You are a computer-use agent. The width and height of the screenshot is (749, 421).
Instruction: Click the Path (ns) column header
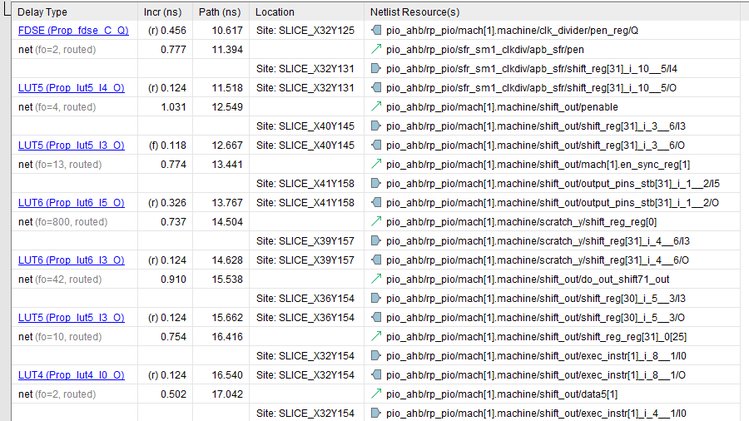tap(221, 12)
